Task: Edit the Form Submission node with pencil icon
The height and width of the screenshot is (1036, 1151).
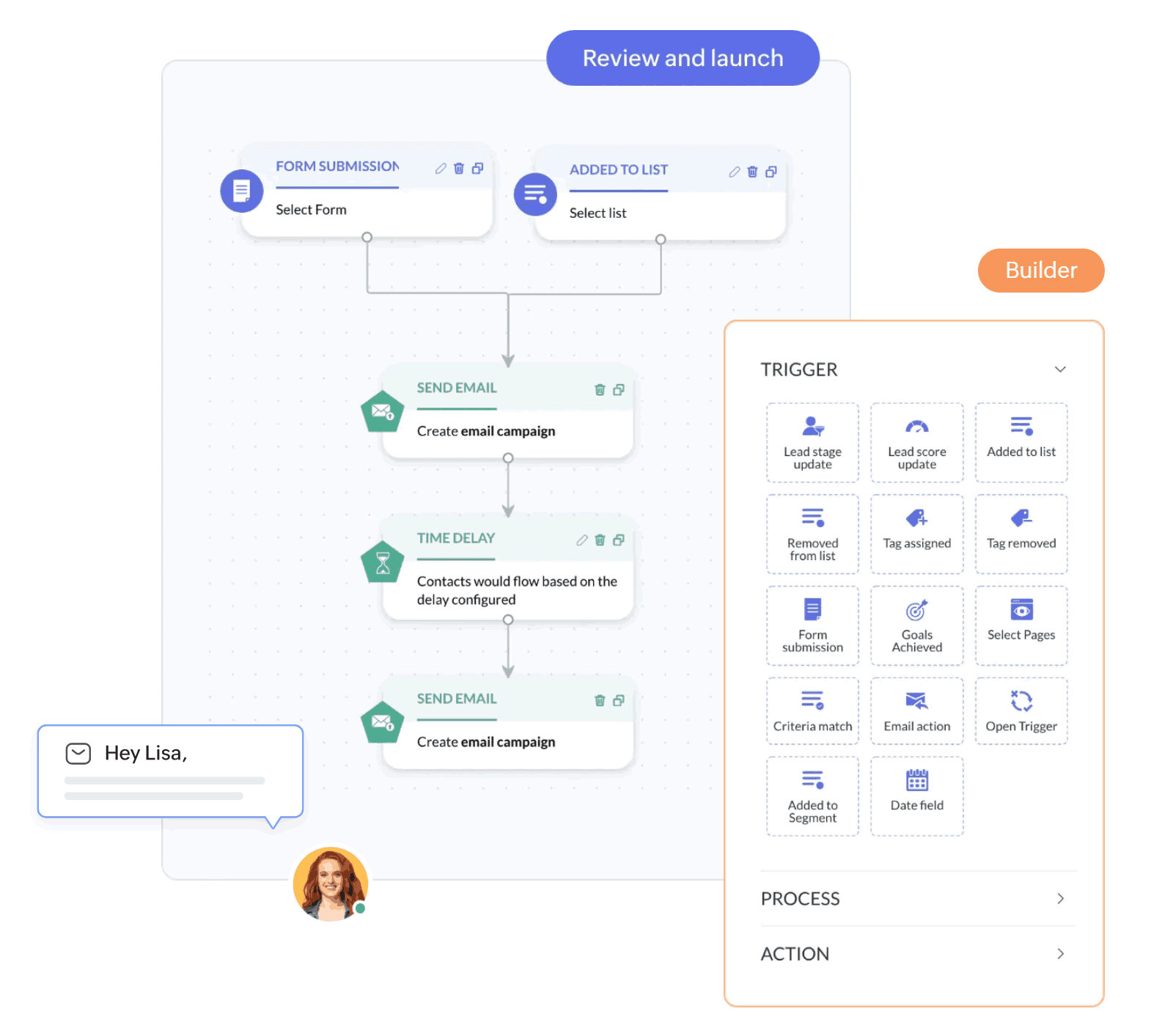Action: tap(441, 169)
